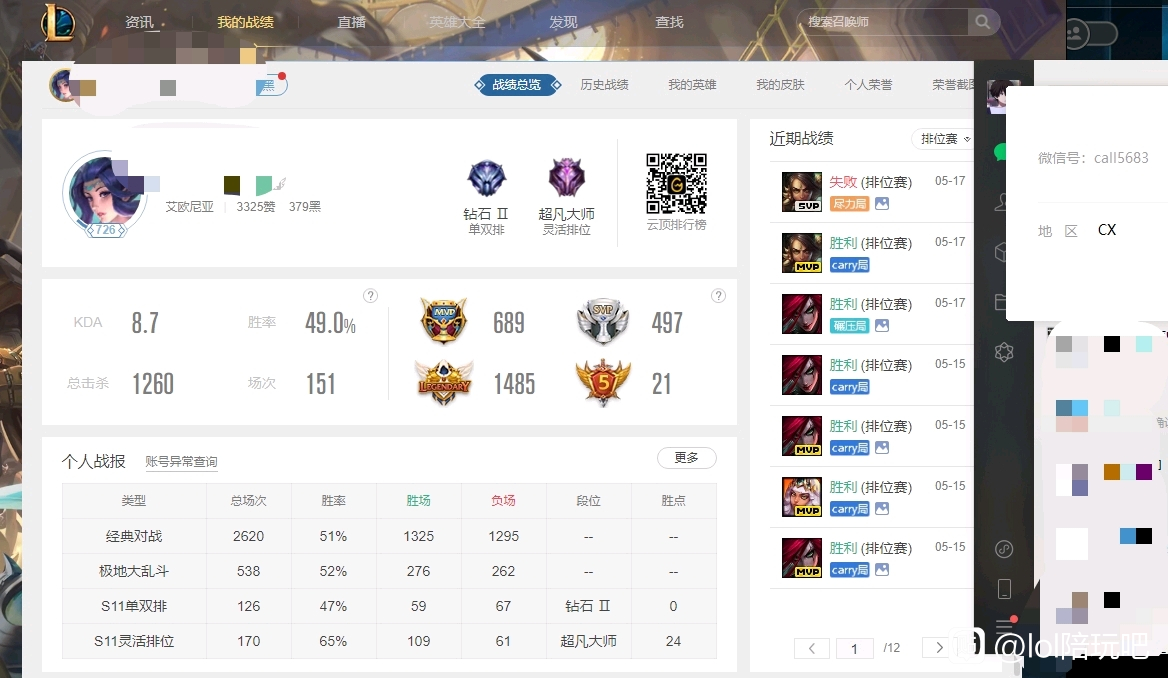
Task: Click the 微信号 call5683 text in WeChat
Action: click(x=1093, y=158)
